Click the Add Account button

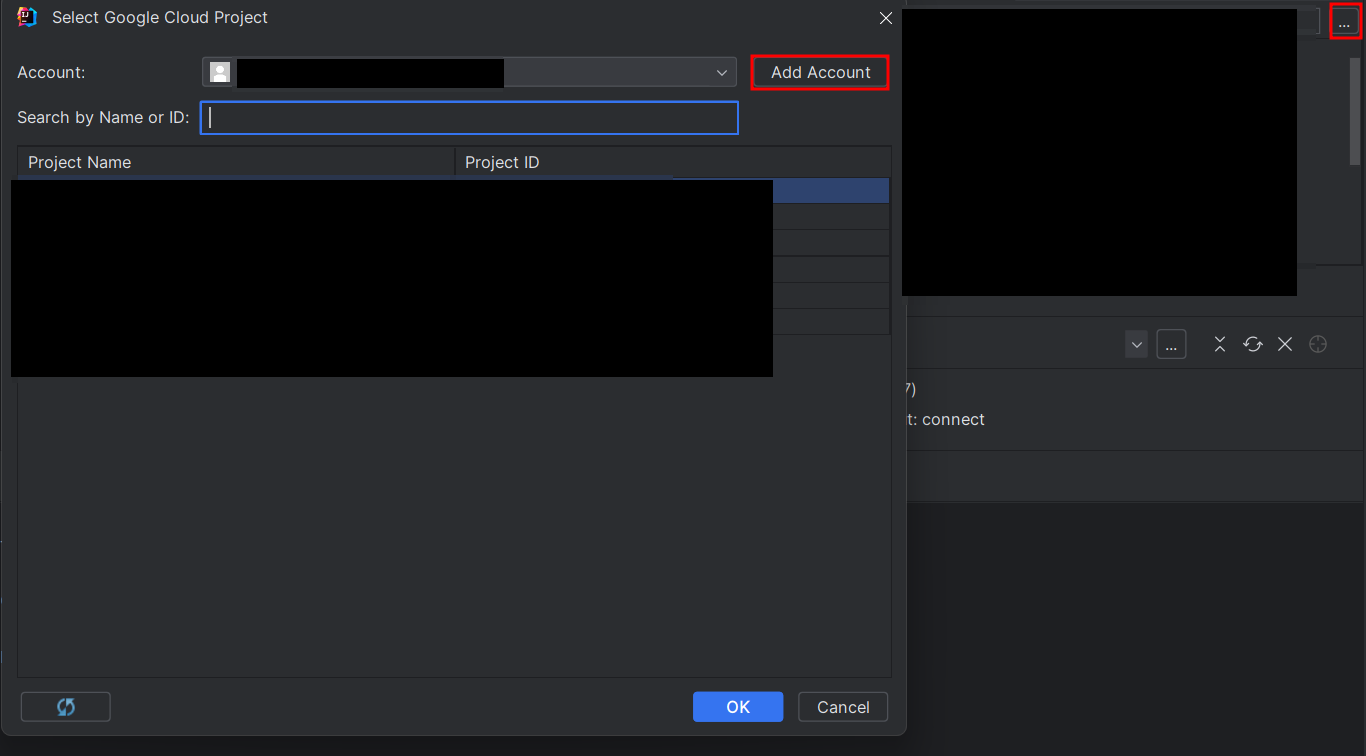click(820, 72)
